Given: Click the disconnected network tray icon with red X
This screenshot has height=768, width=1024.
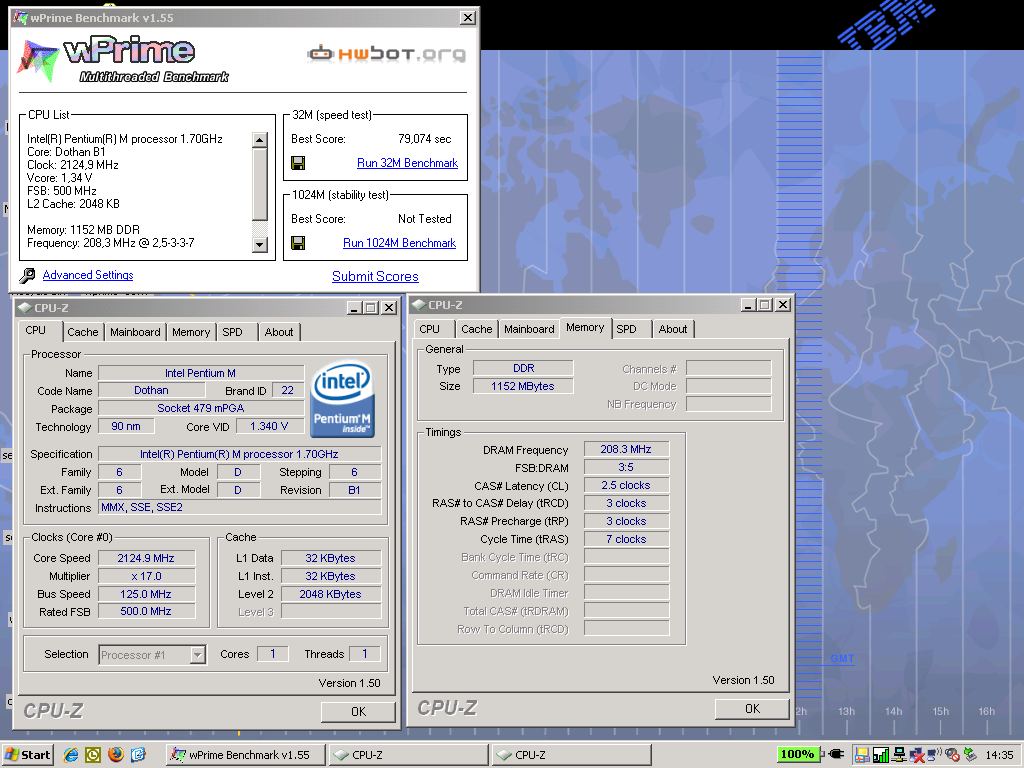Looking at the screenshot, I should click(917, 755).
